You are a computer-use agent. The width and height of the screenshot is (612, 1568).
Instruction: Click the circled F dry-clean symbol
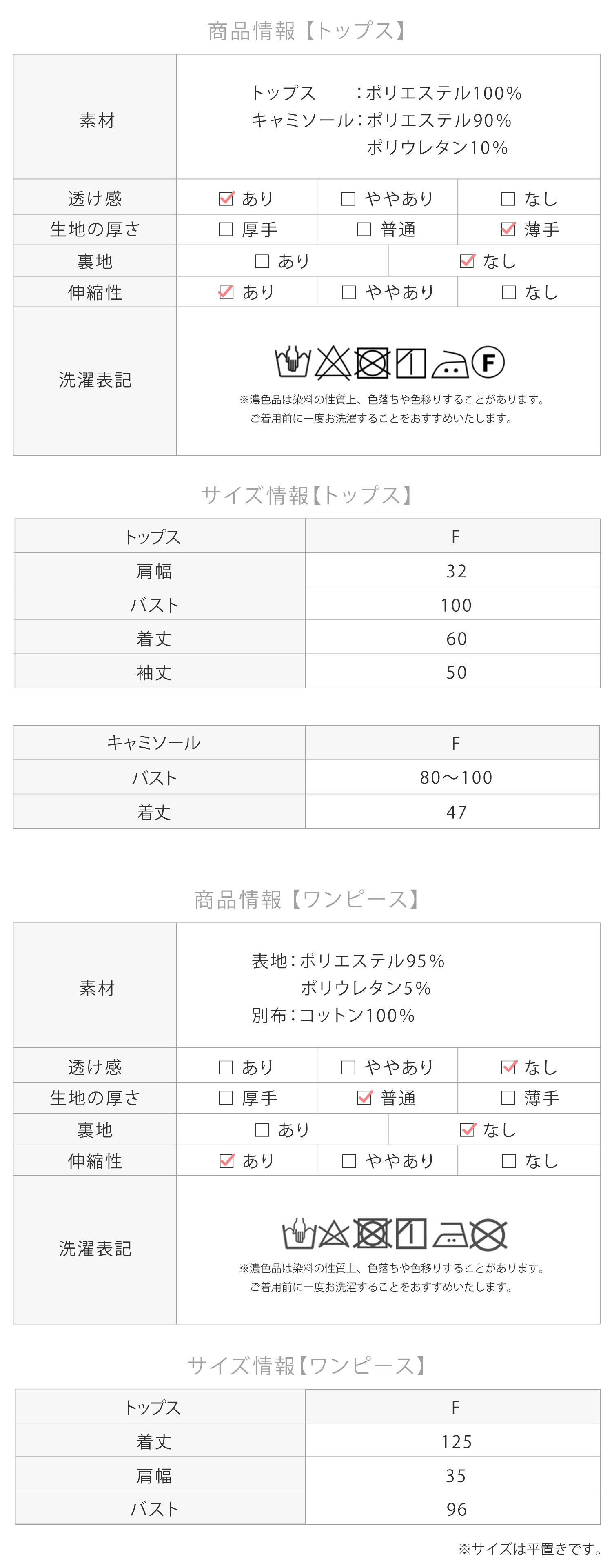click(488, 362)
